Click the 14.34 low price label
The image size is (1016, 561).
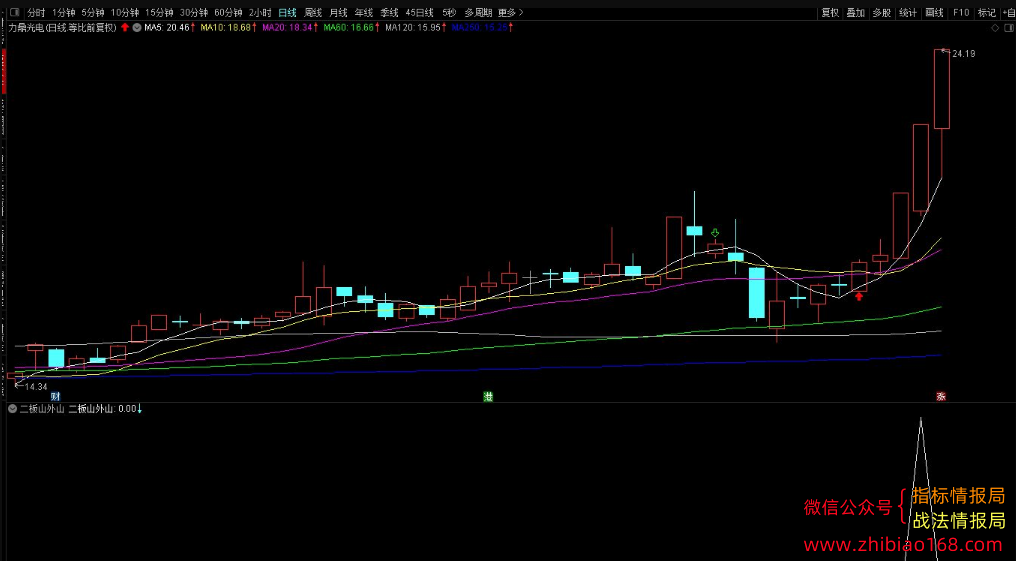tap(36, 387)
